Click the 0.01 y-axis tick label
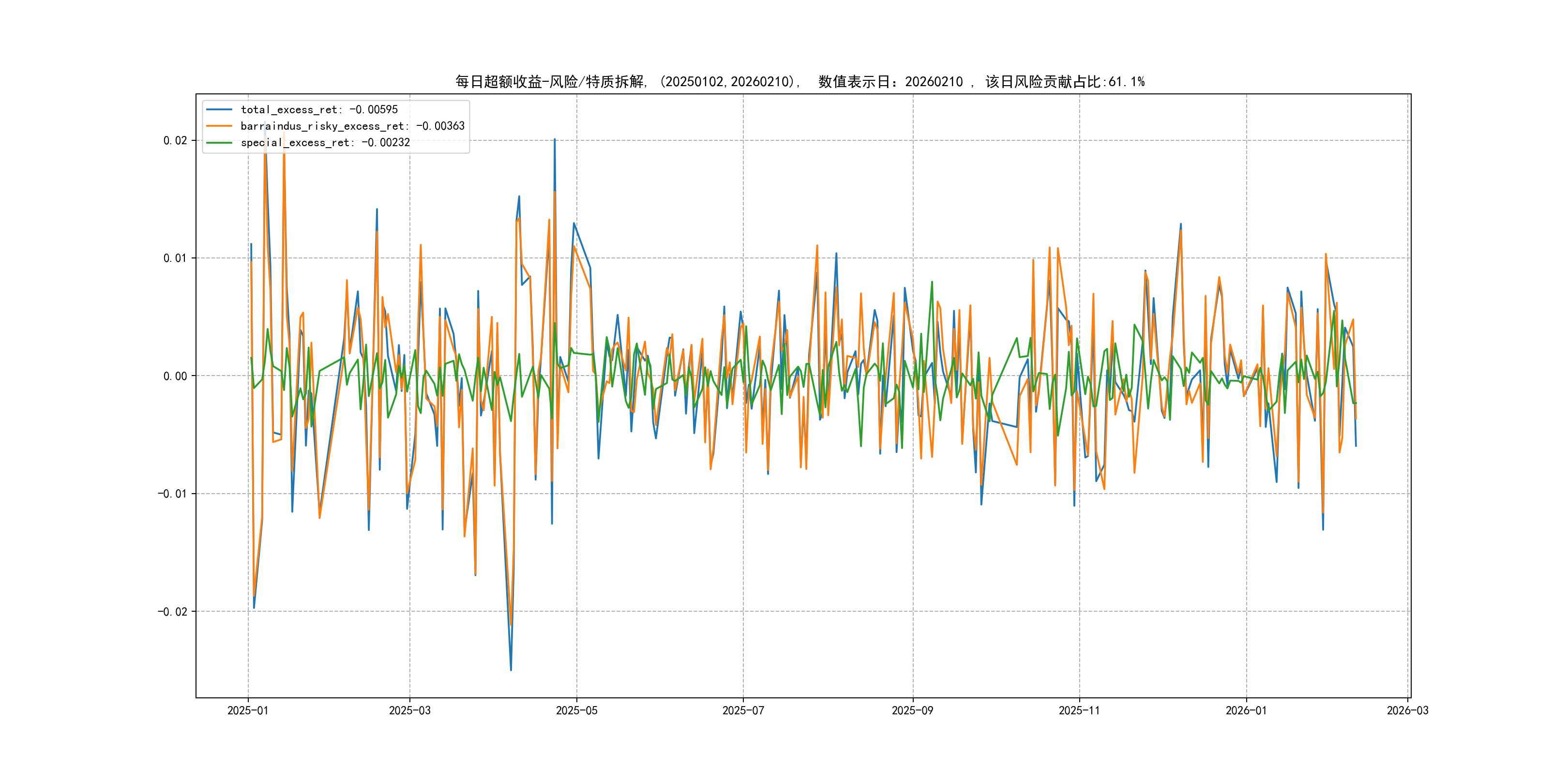This screenshot has width=1568, height=784. (x=175, y=258)
